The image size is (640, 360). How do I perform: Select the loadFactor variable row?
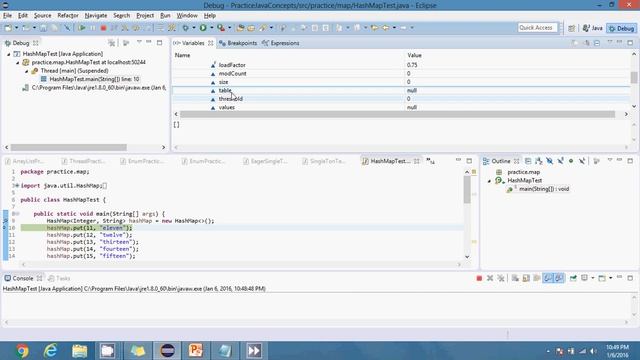[x=401, y=65]
